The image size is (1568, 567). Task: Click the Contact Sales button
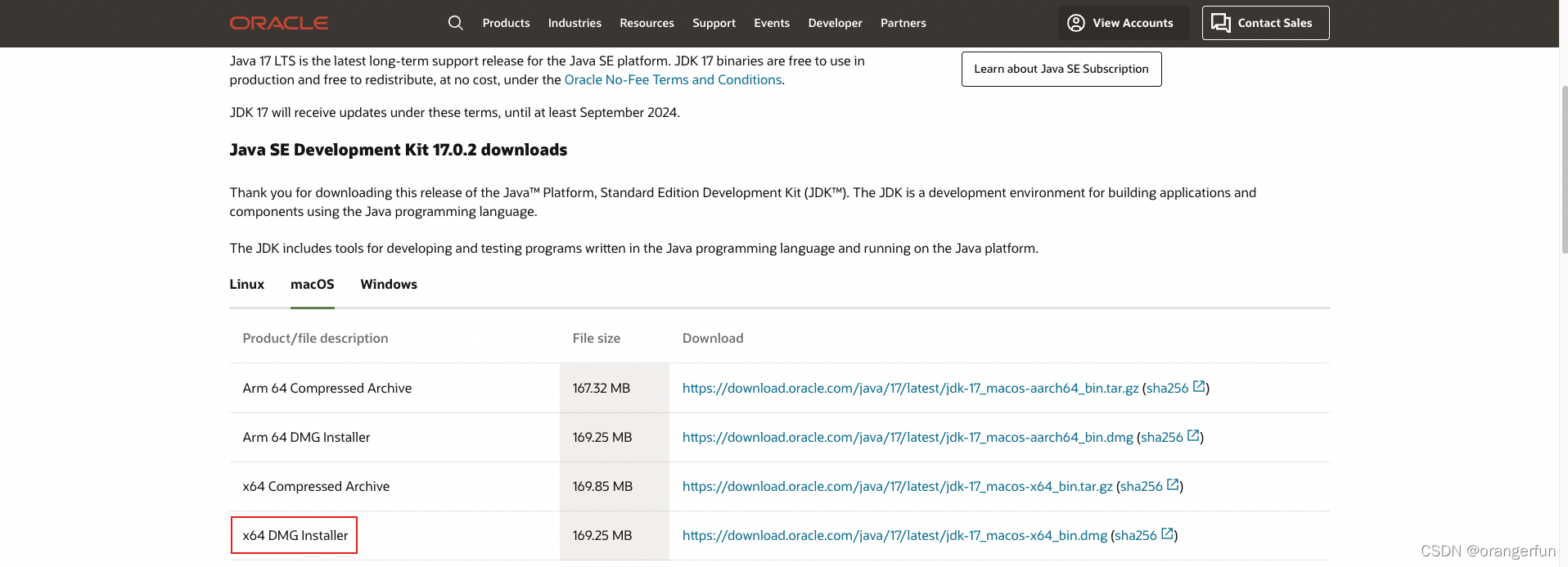1265,23
